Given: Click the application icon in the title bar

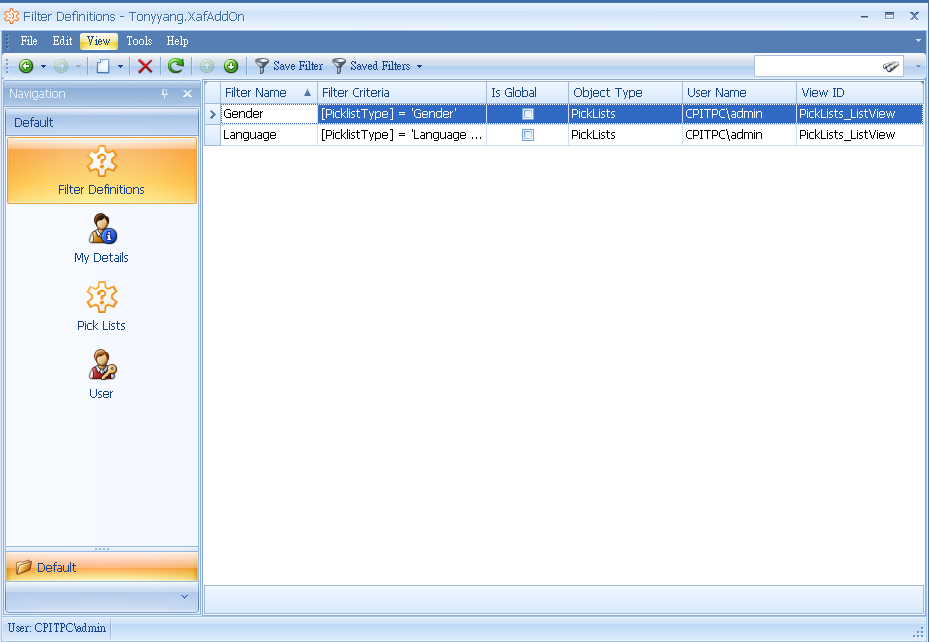Looking at the screenshot, I should [x=11, y=16].
